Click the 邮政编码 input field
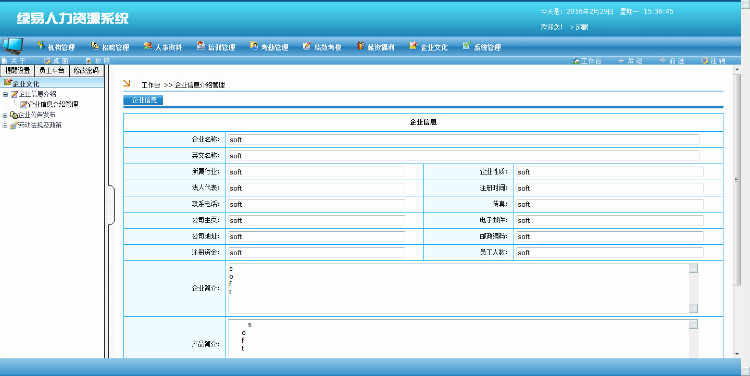This screenshot has height=376, width=750. coord(609,236)
